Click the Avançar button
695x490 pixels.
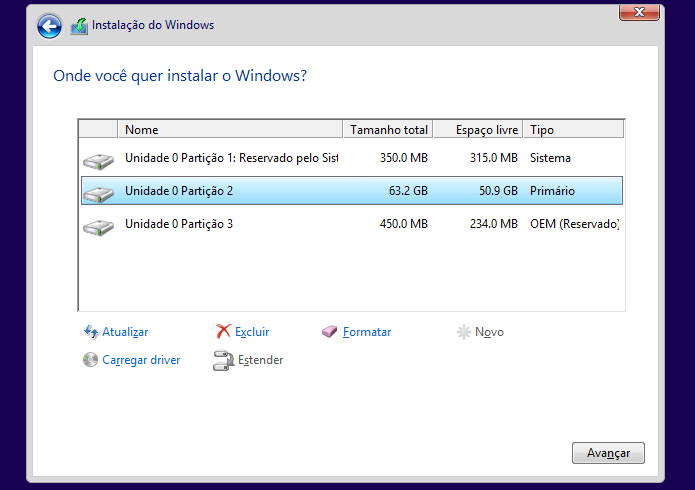(x=608, y=453)
